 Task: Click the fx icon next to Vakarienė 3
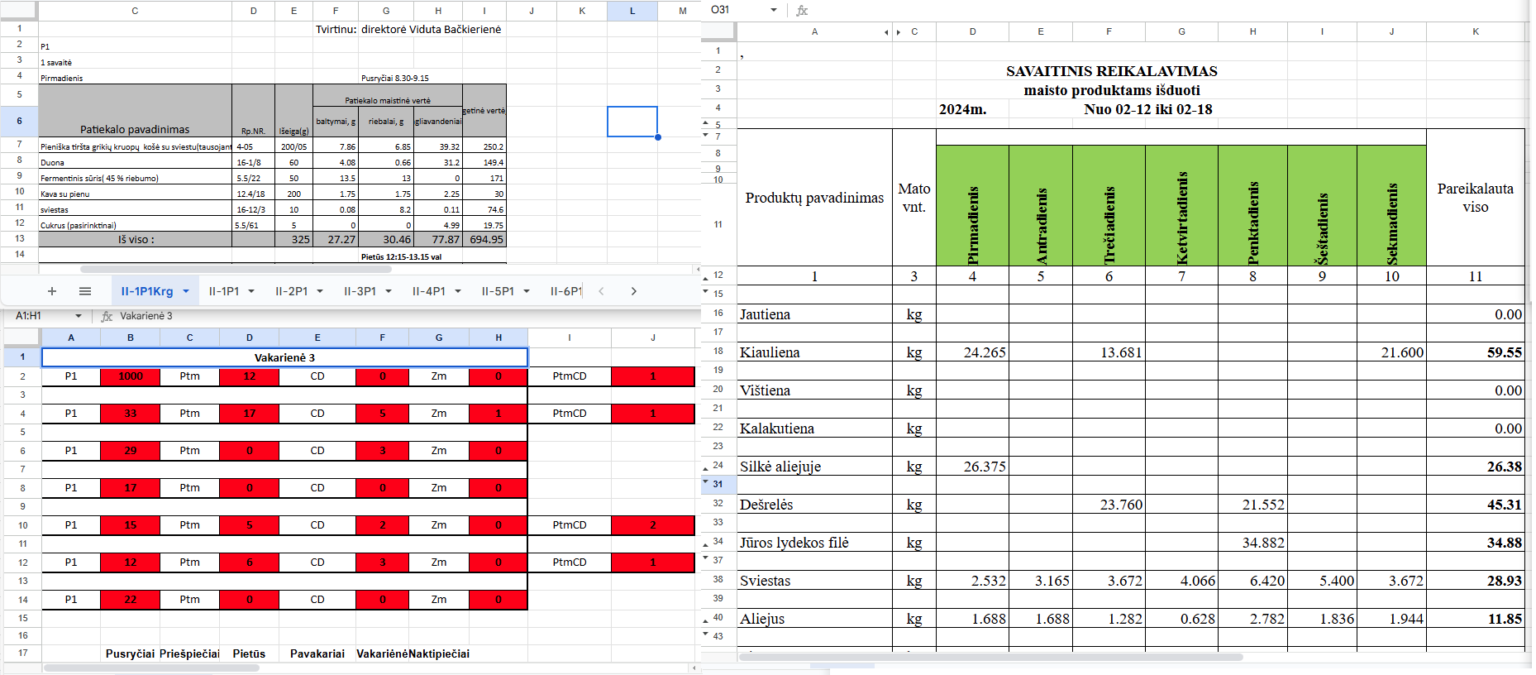[107, 316]
